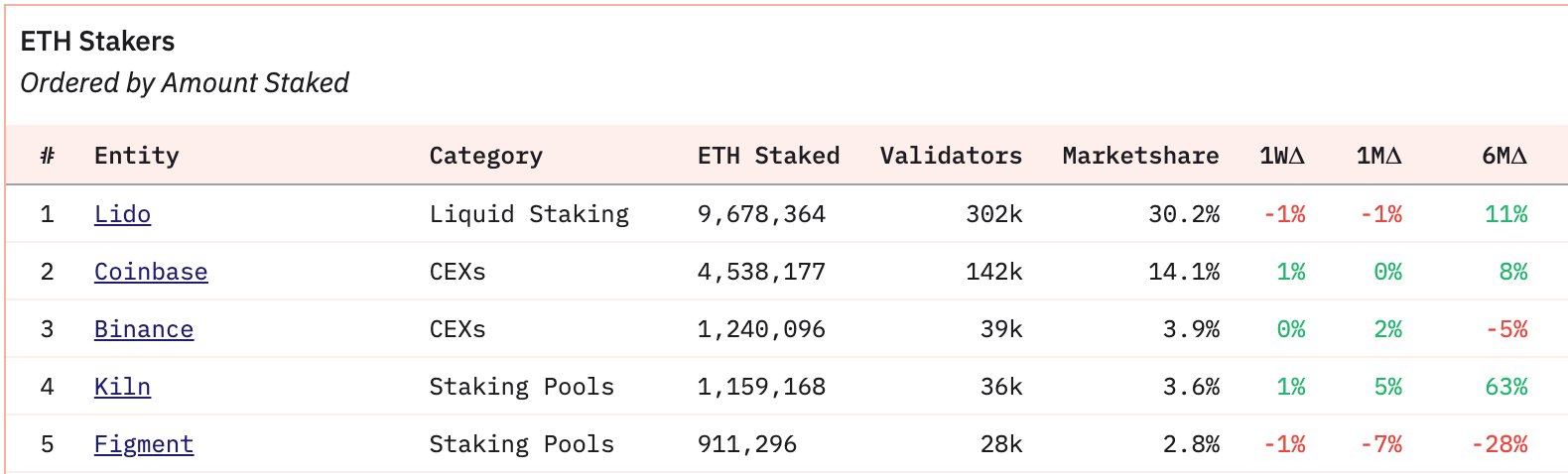Click the ETH Stakers table title
Image resolution: width=1568 pixels, height=474 pixels.
coord(97,42)
